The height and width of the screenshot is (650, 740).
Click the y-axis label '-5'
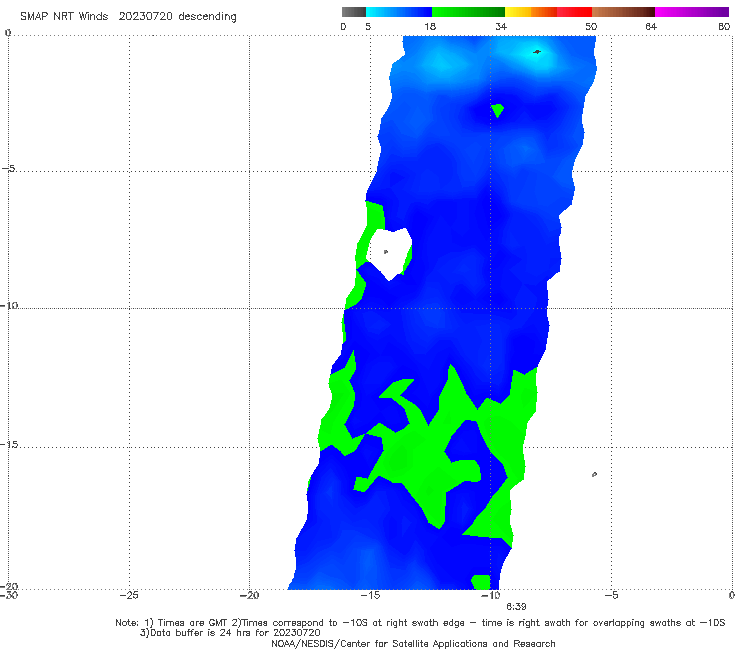coord(9,169)
